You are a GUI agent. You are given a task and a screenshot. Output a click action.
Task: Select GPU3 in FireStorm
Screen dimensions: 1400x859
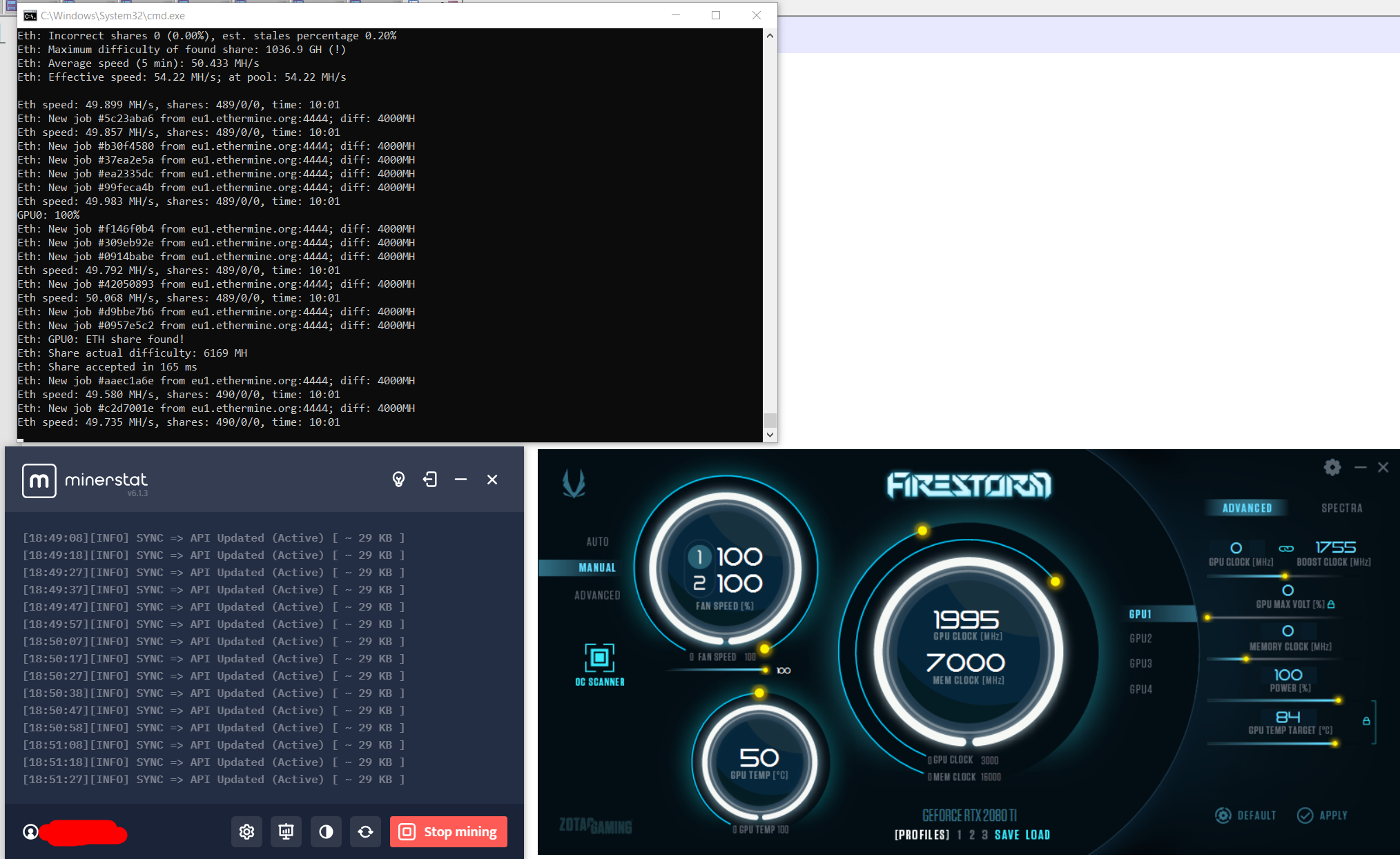coord(1140,664)
